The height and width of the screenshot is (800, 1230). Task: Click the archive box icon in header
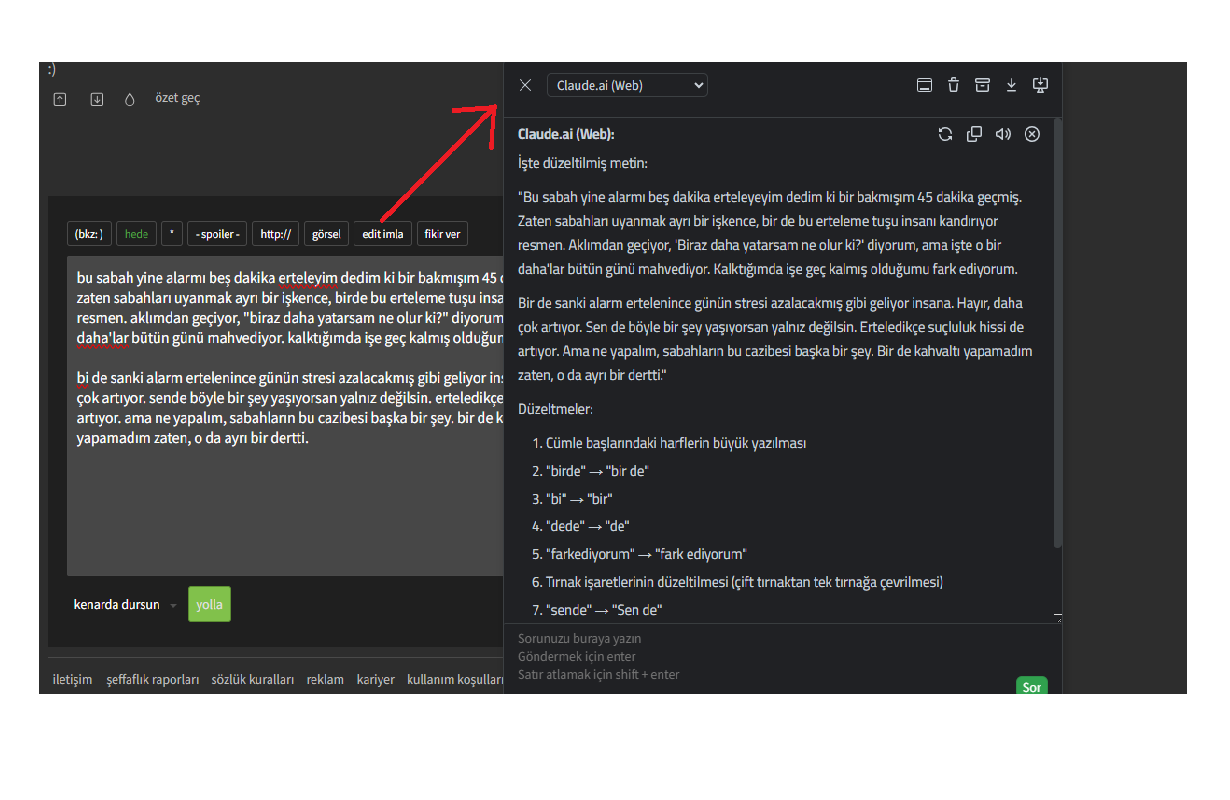982,85
